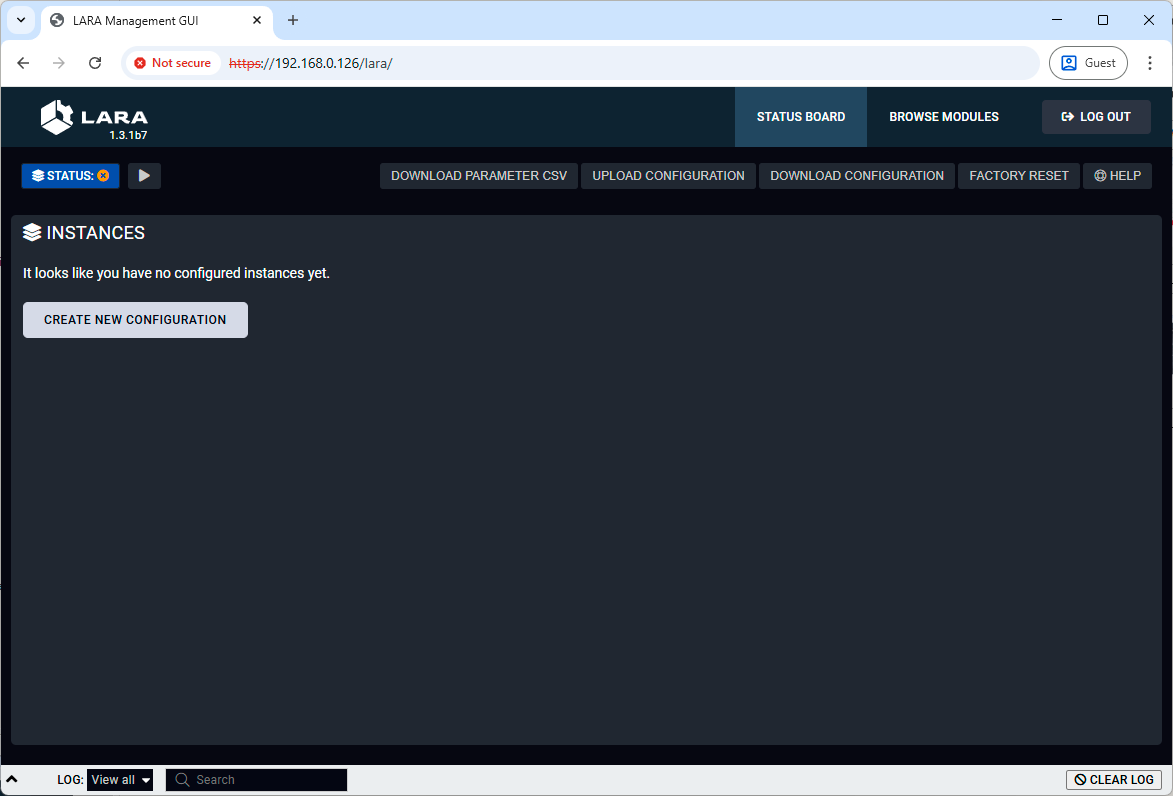Open the Guest profile menu

pos(1088,63)
